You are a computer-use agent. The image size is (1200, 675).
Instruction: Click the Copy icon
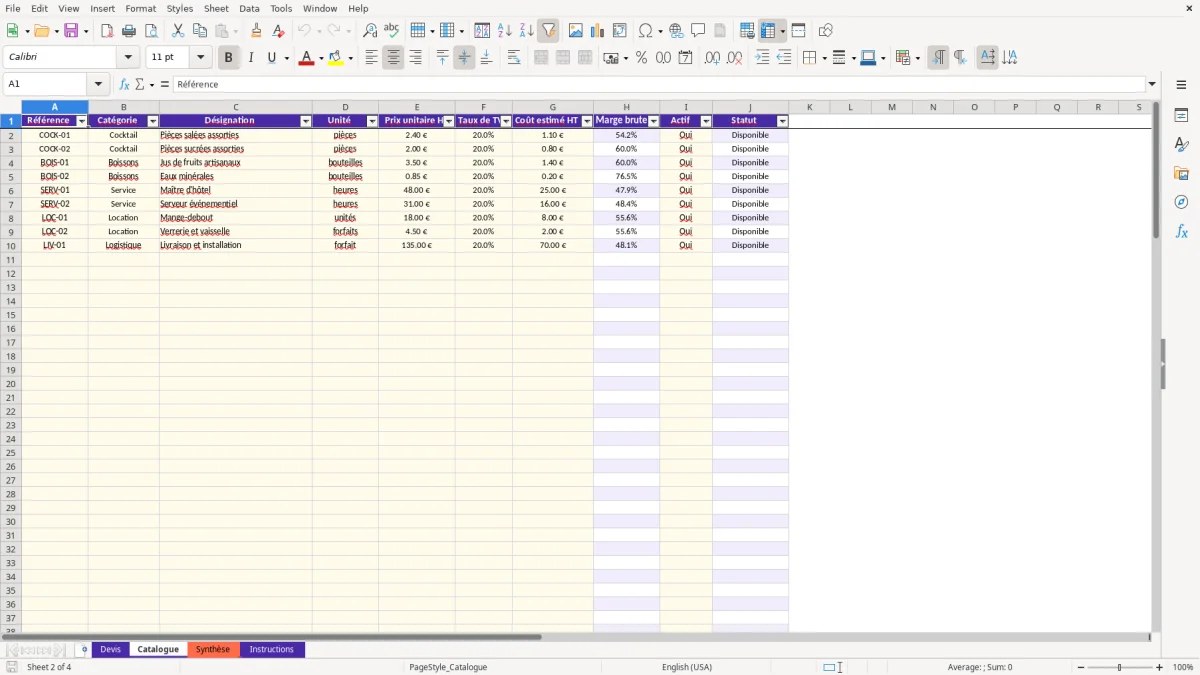coord(200,31)
